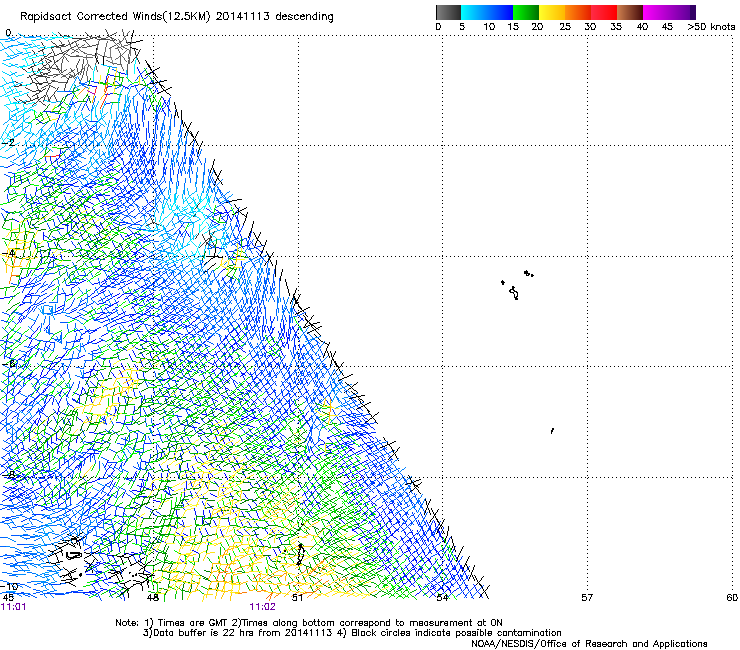Screen dimensions: 740x650
Task: Click the island cluster east of longitude 54
Action: click(517, 285)
